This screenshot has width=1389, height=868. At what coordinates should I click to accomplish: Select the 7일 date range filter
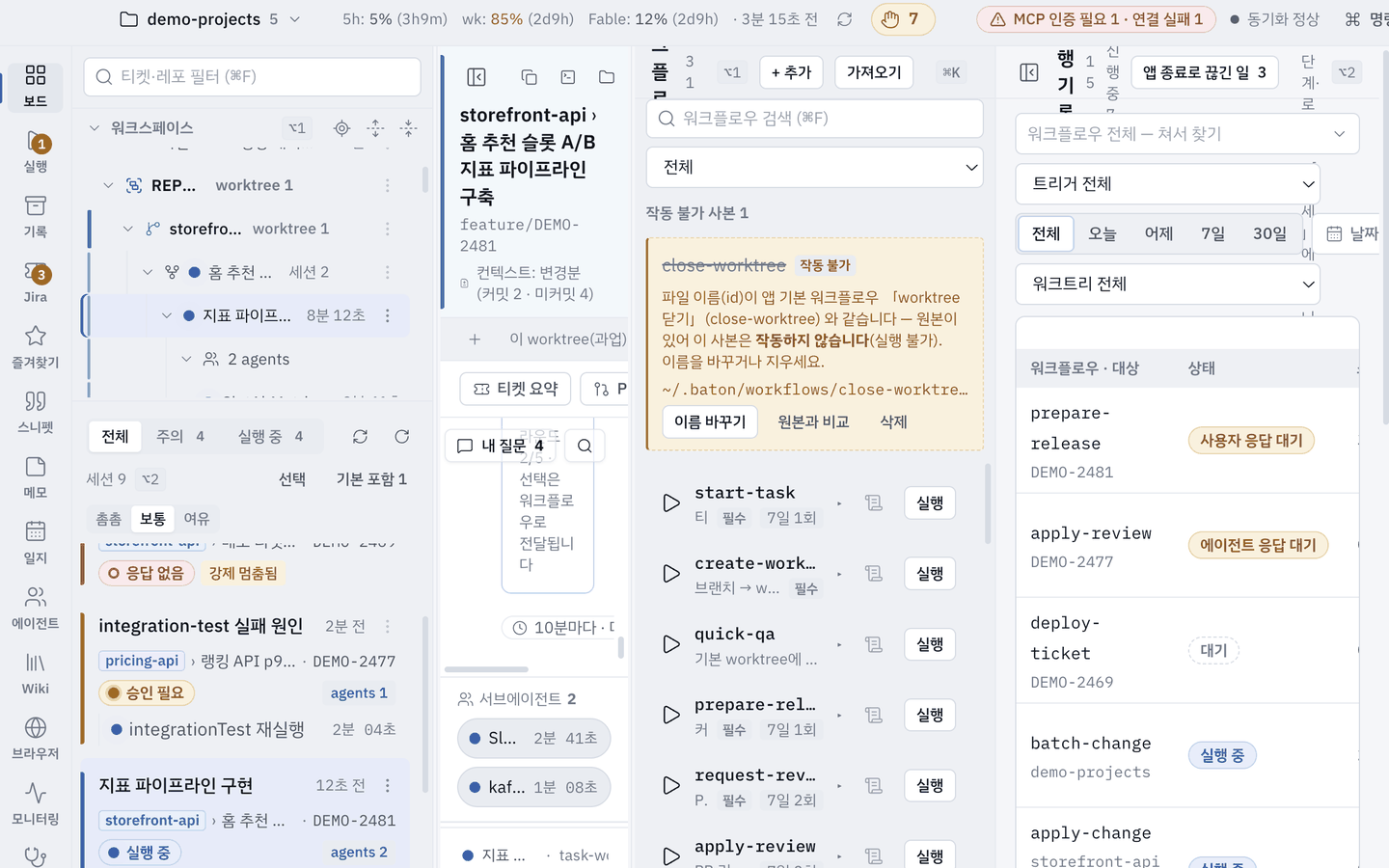click(x=1213, y=233)
